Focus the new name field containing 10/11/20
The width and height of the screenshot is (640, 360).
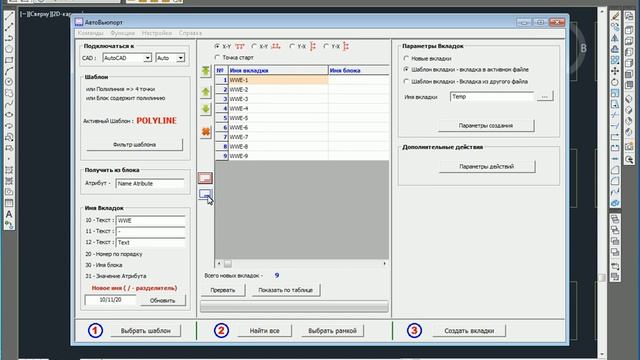110,300
